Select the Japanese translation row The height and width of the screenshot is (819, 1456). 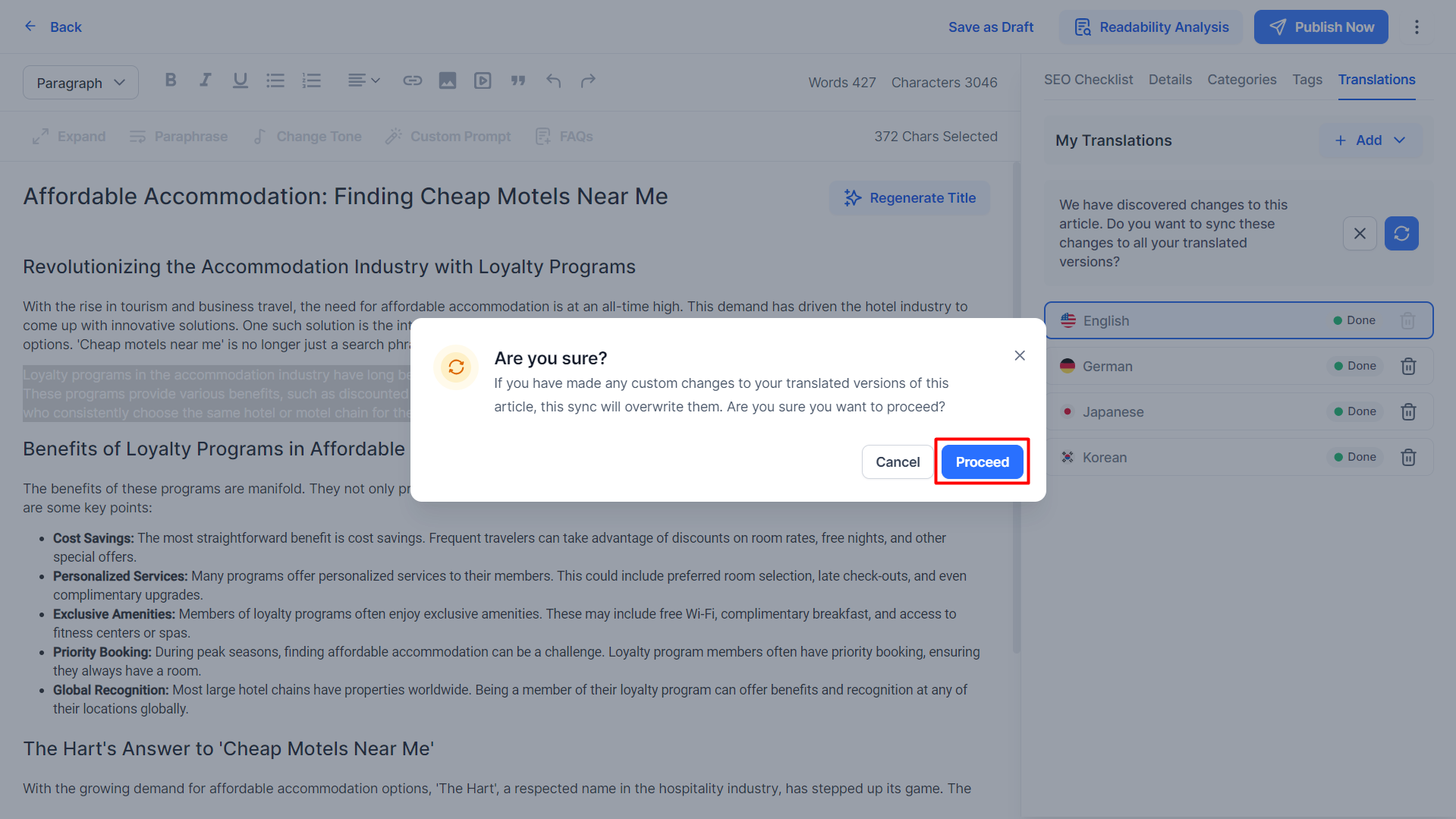click(x=1238, y=411)
